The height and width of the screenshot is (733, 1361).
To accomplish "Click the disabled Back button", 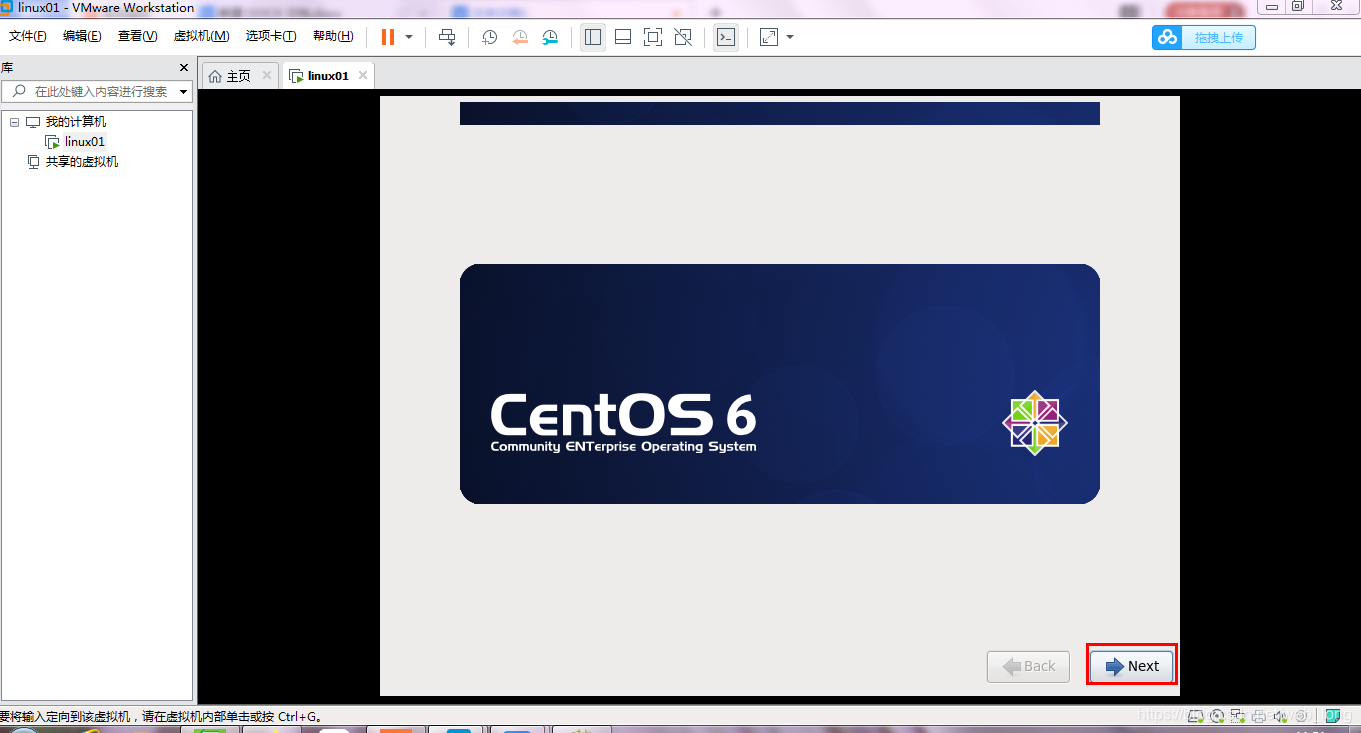I will [x=1028, y=666].
